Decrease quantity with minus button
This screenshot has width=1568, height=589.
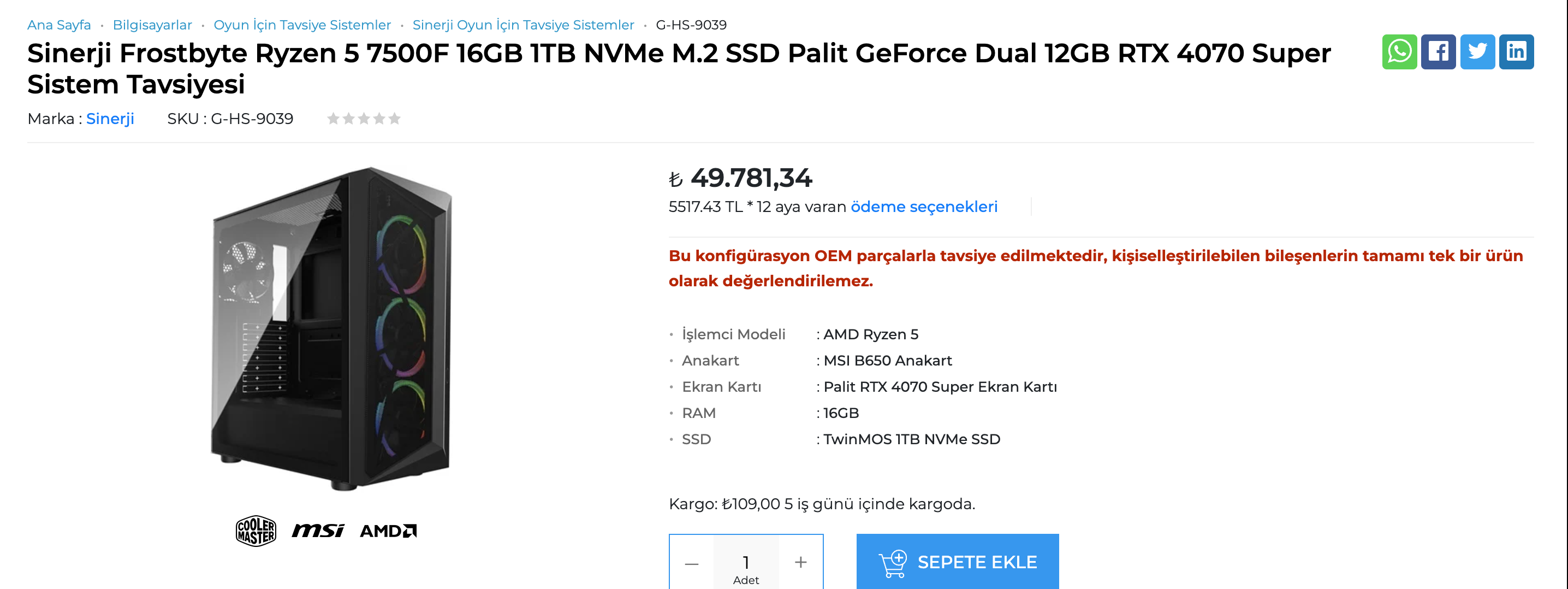[692, 563]
